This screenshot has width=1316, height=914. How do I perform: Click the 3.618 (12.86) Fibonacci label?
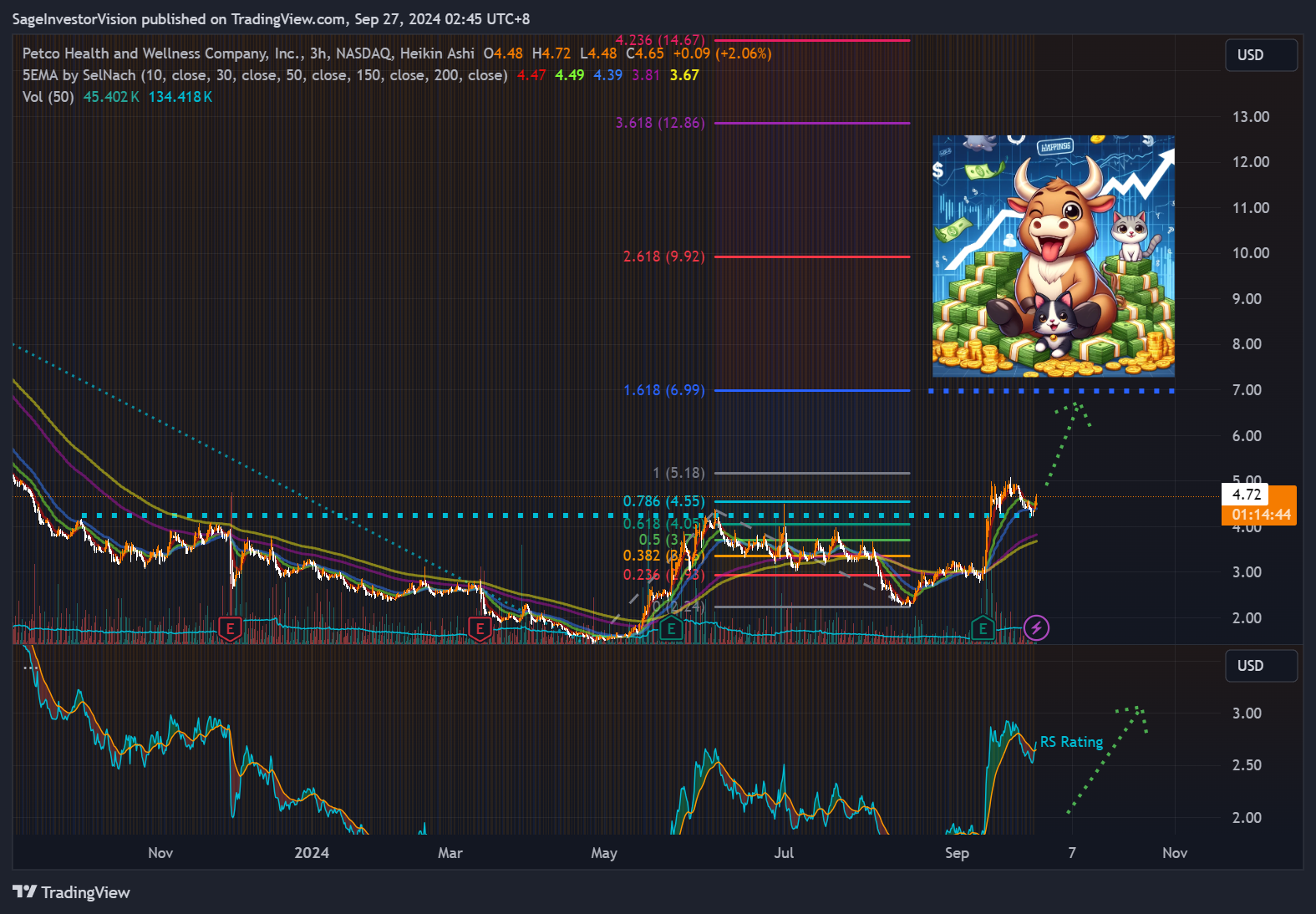click(x=660, y=123)
